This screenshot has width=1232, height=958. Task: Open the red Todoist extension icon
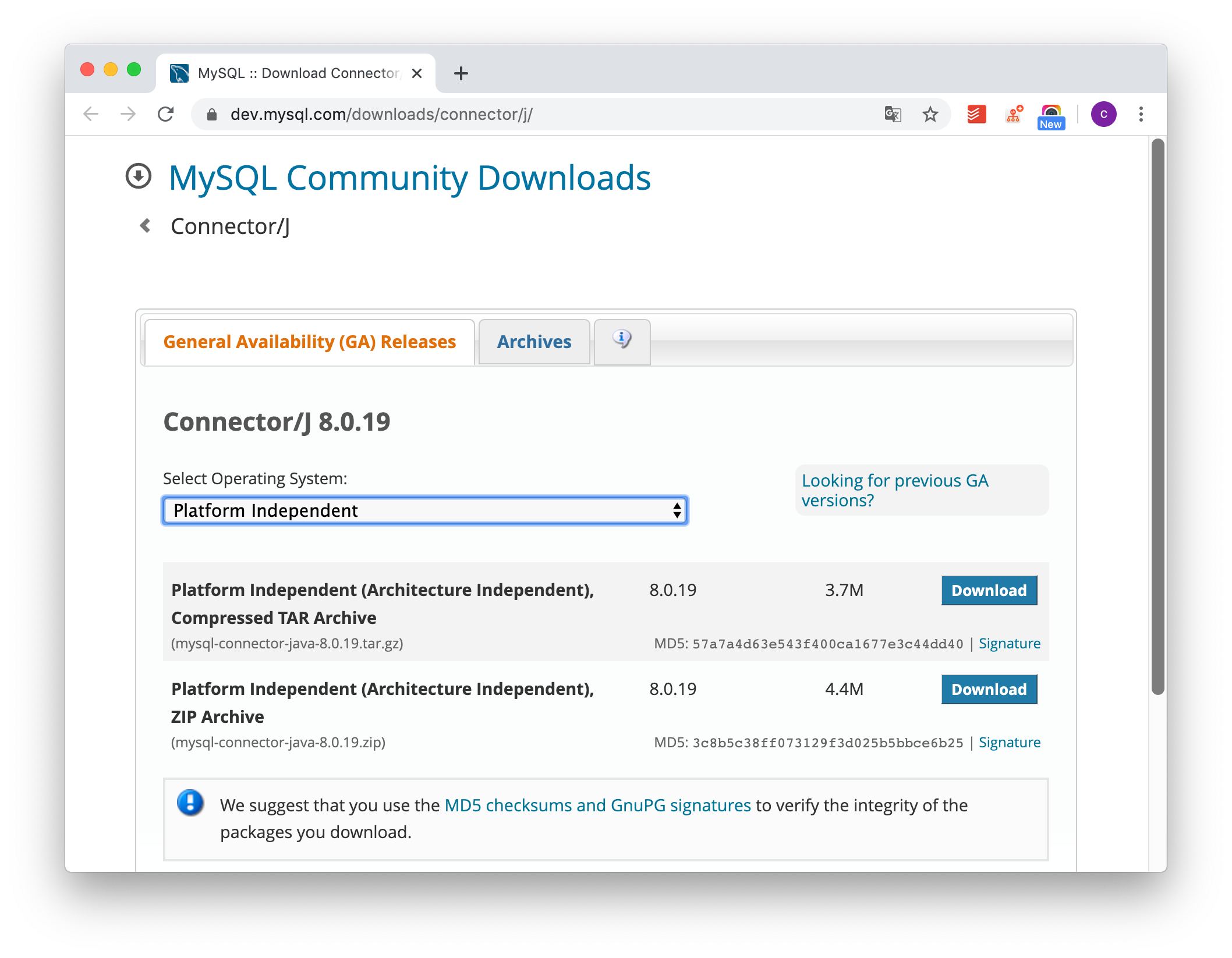coord(976,114)
